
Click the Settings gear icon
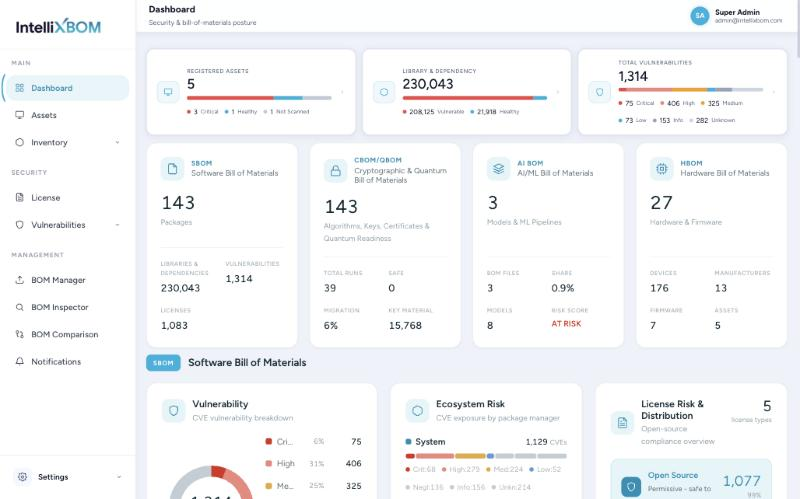22,477
